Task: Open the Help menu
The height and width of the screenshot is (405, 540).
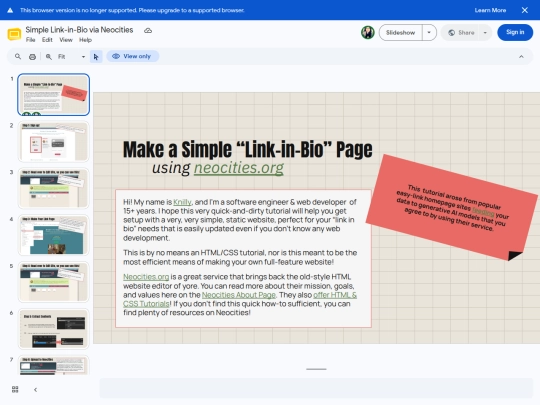Action: coord(85,40)
